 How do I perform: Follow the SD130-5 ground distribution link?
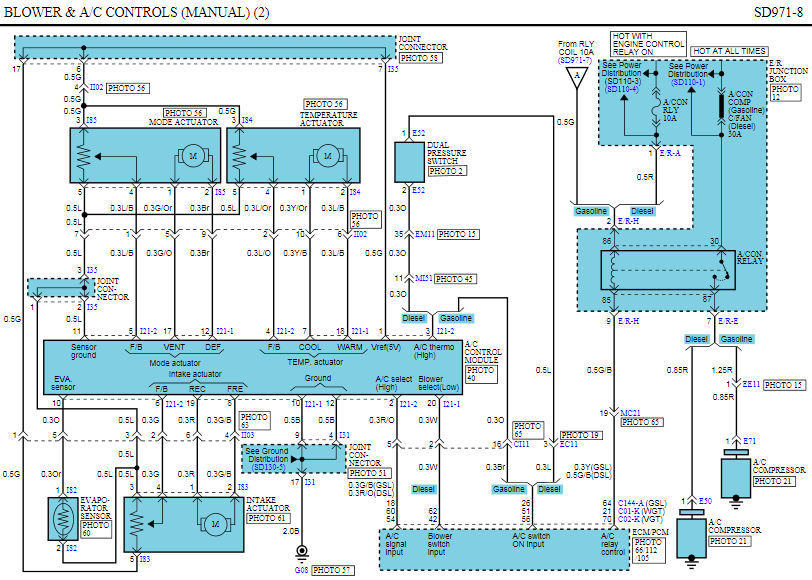(269, 467)
